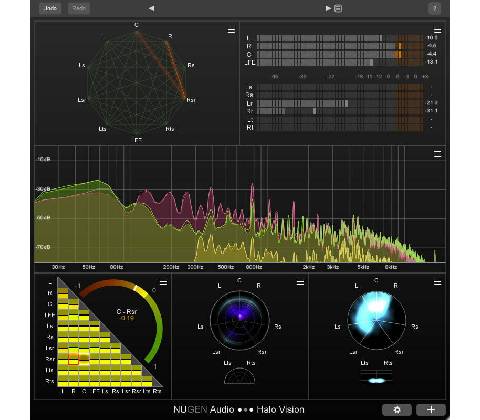Open help with the question mark button
The width and height of the screenshot is (480, 420).
[434, 8]
